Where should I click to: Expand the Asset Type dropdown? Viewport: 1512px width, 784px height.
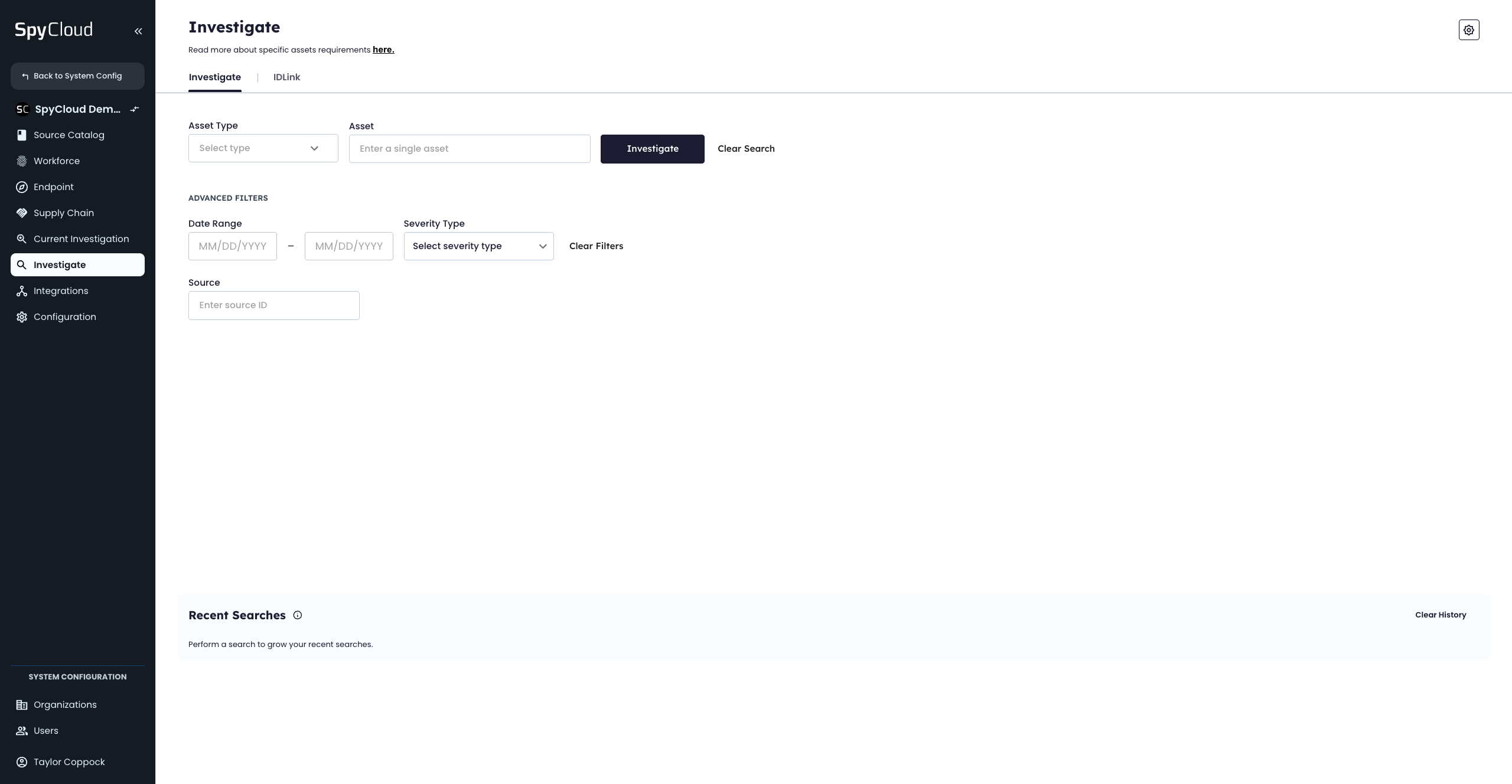[263, 148]
